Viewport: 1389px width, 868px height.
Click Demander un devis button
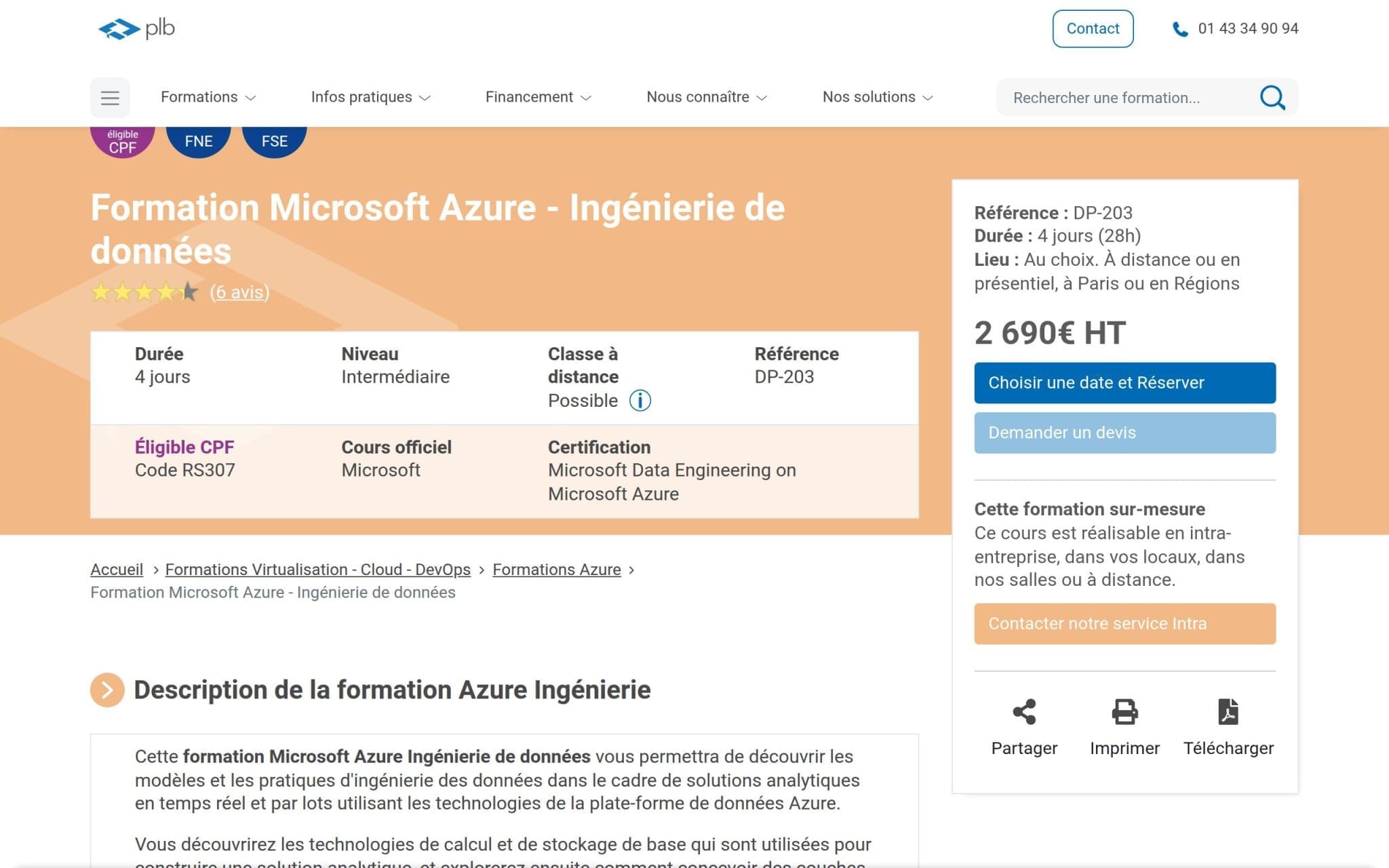[1124, 433]
